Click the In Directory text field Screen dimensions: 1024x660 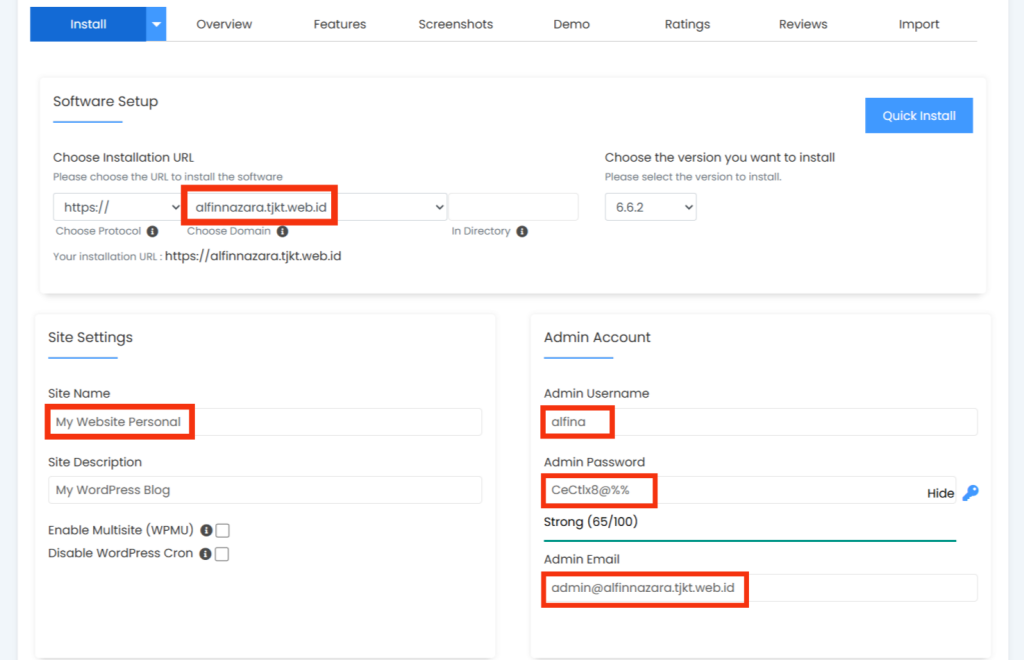[513, 207]
